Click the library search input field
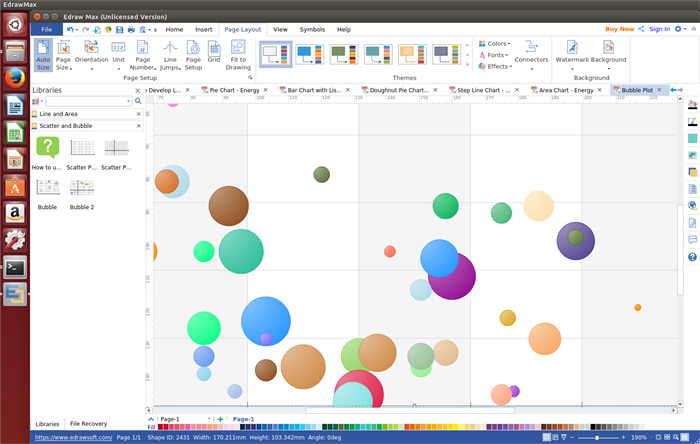 pos(88,101)
